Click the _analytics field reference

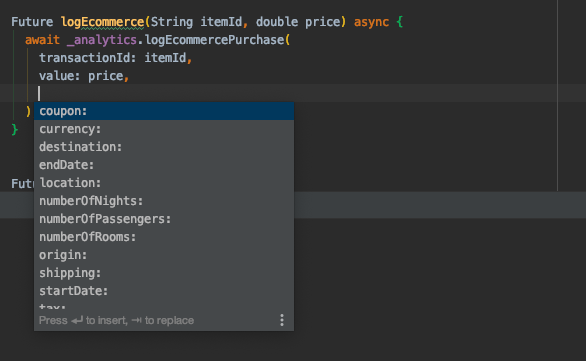click(102, 40)
